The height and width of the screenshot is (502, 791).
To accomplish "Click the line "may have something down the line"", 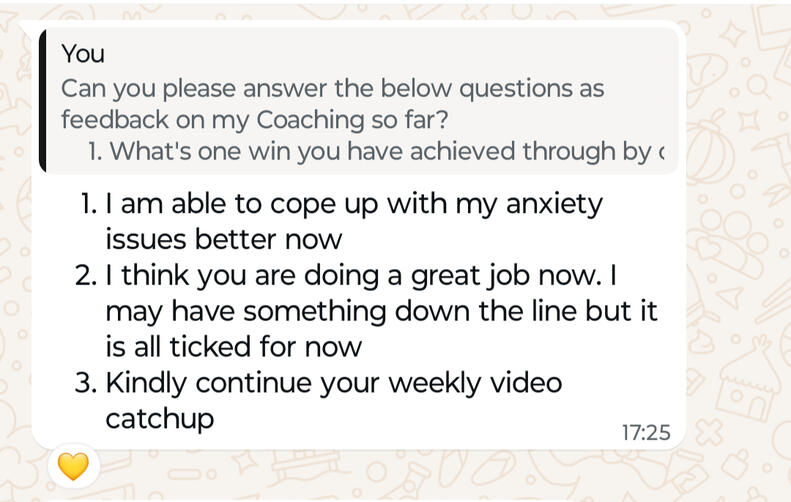I will point(381,311).
